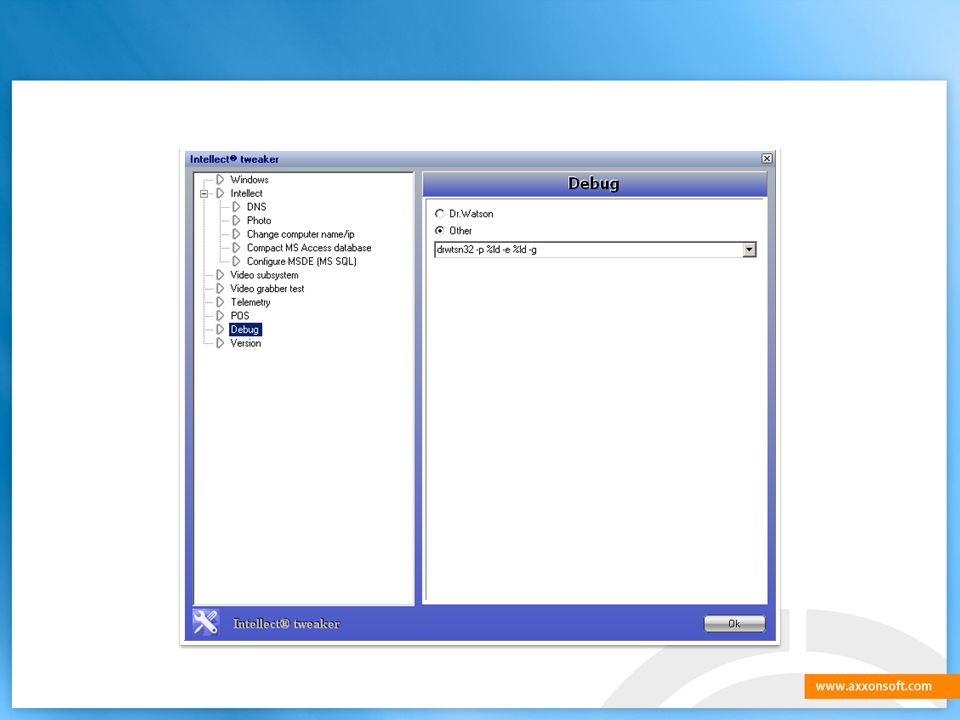Click the triangle icon beside Photo
The image size is (960, 720).
(236, 220)
